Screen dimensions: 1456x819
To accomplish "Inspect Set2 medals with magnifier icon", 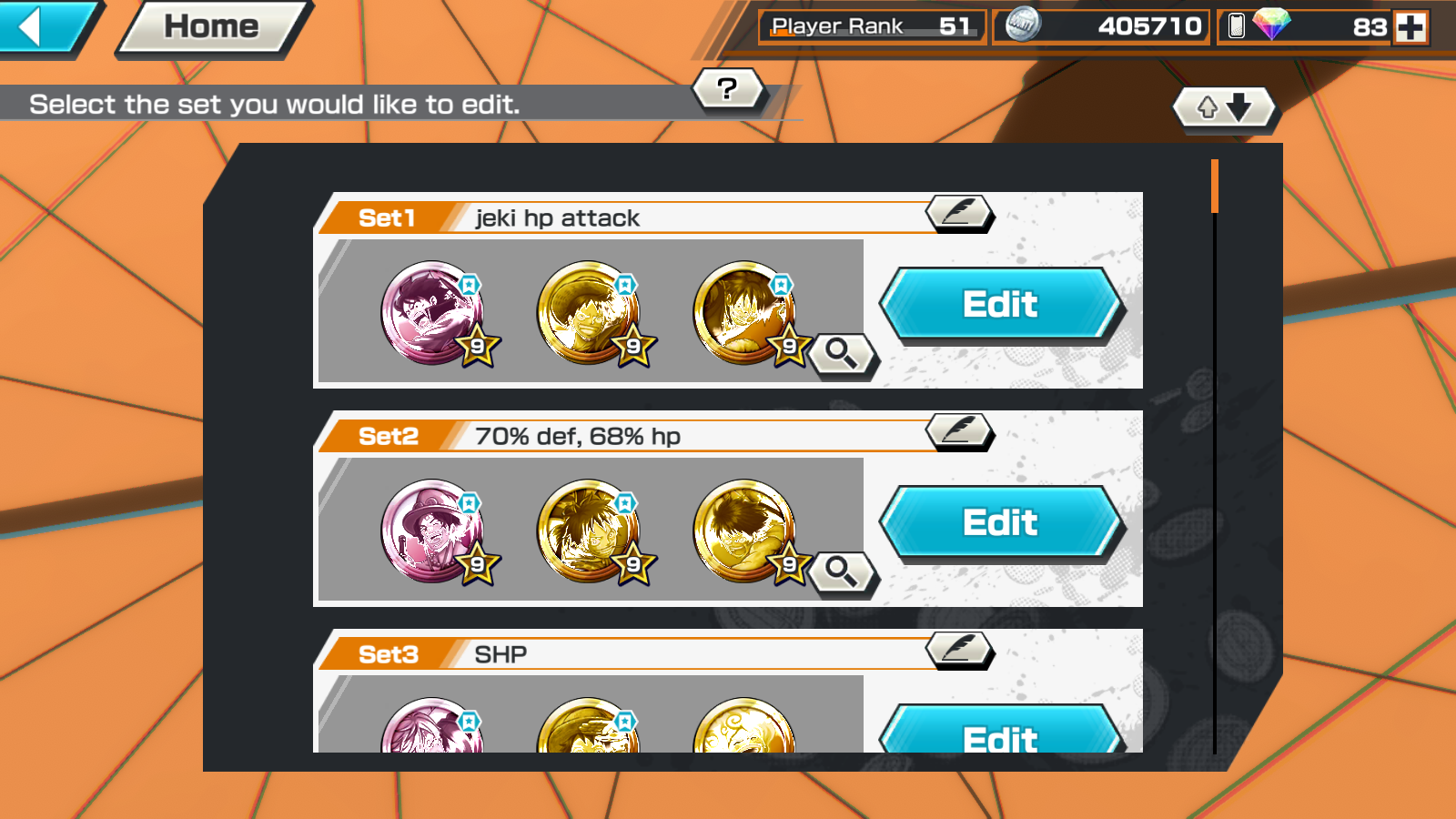I will pyautogui.click(x=842, y=571).
